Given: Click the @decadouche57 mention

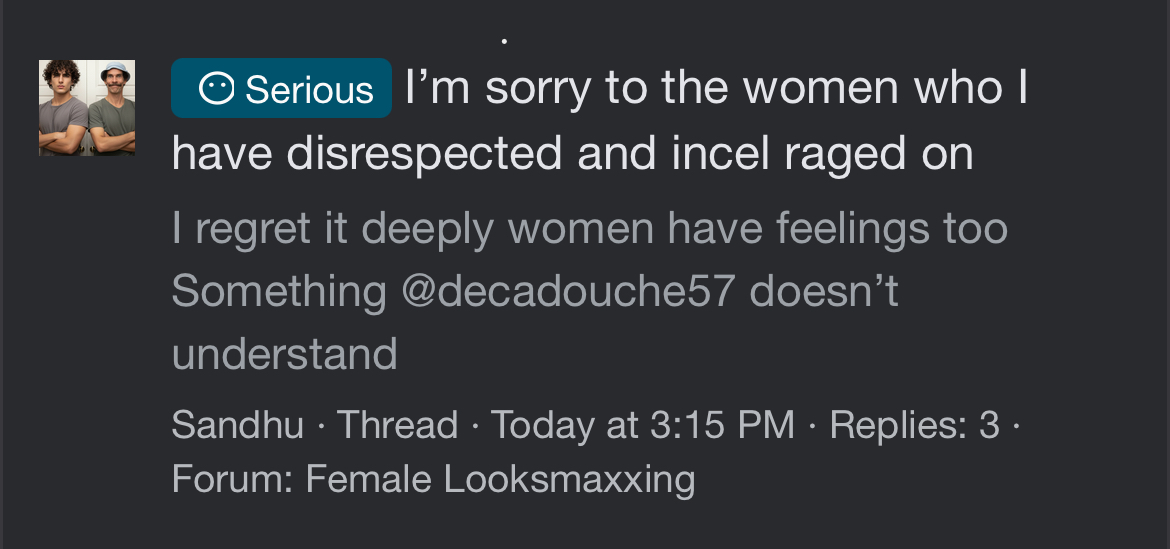Looking at the screenshot, I should click(x=568, y=291).
